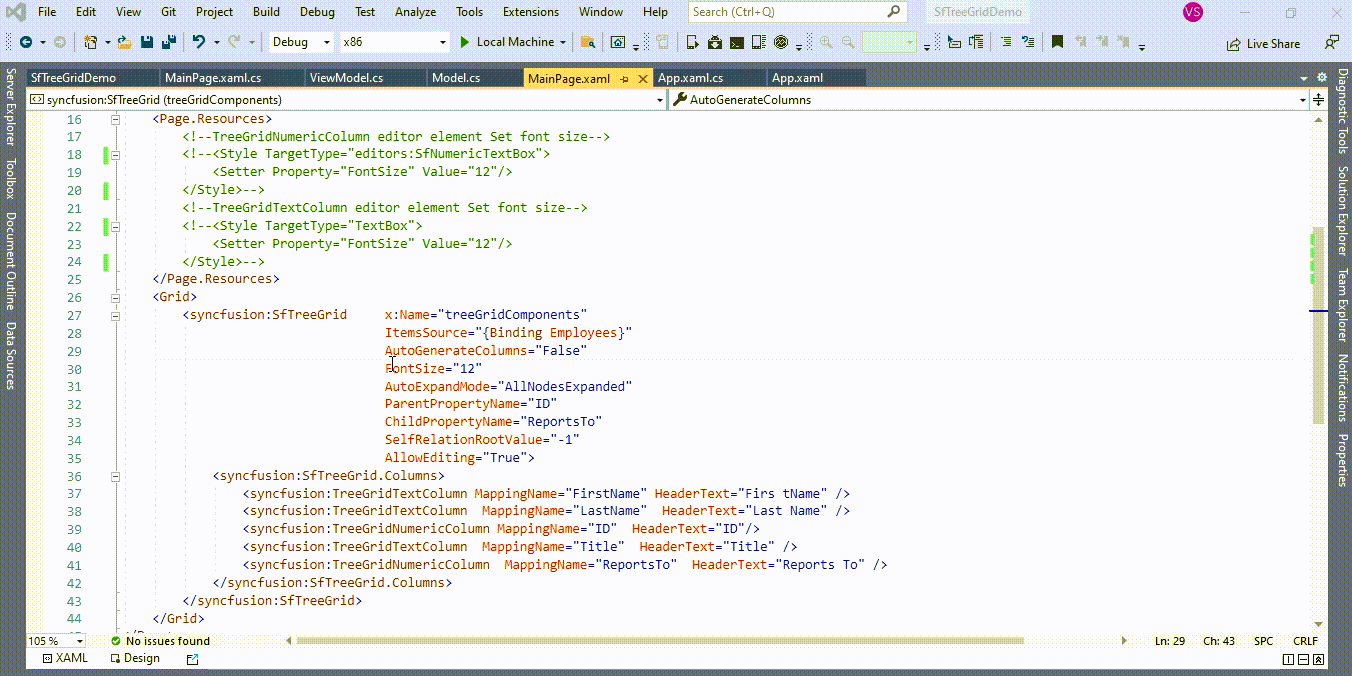Open the Properties side panel
The image size is (1352, 676).
(1342, 460)
